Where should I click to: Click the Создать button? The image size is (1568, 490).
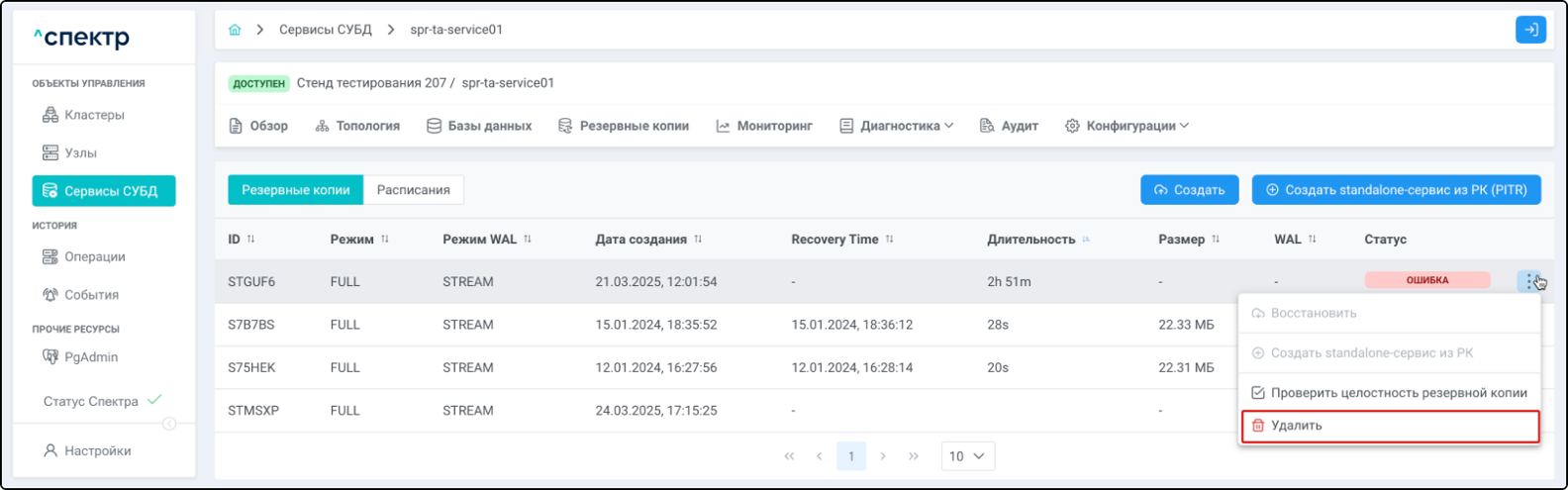(1189, 190)
